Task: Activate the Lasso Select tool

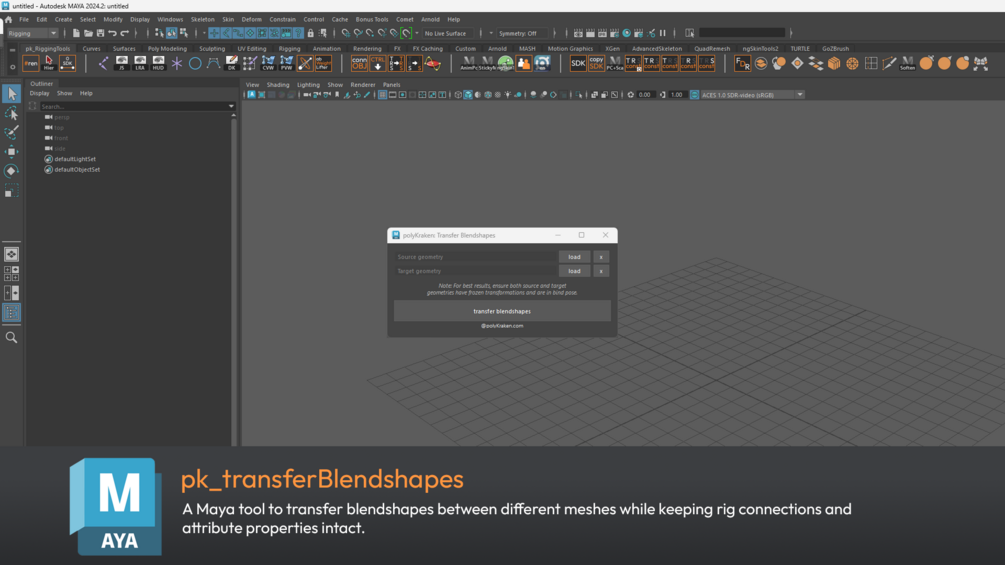Action: 12,113
